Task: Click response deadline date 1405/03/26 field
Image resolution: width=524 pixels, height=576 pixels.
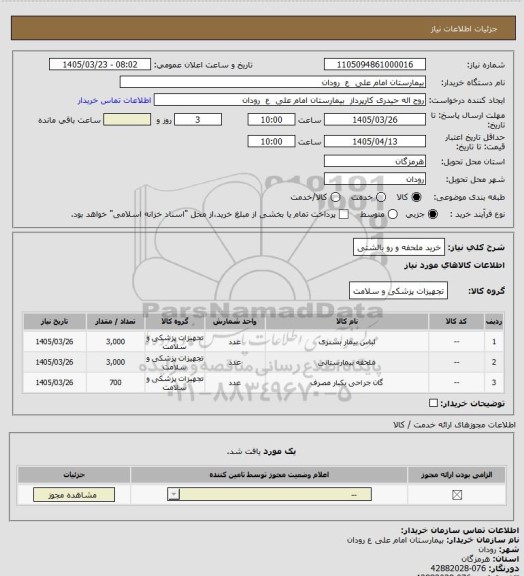Action: (375, 120)
